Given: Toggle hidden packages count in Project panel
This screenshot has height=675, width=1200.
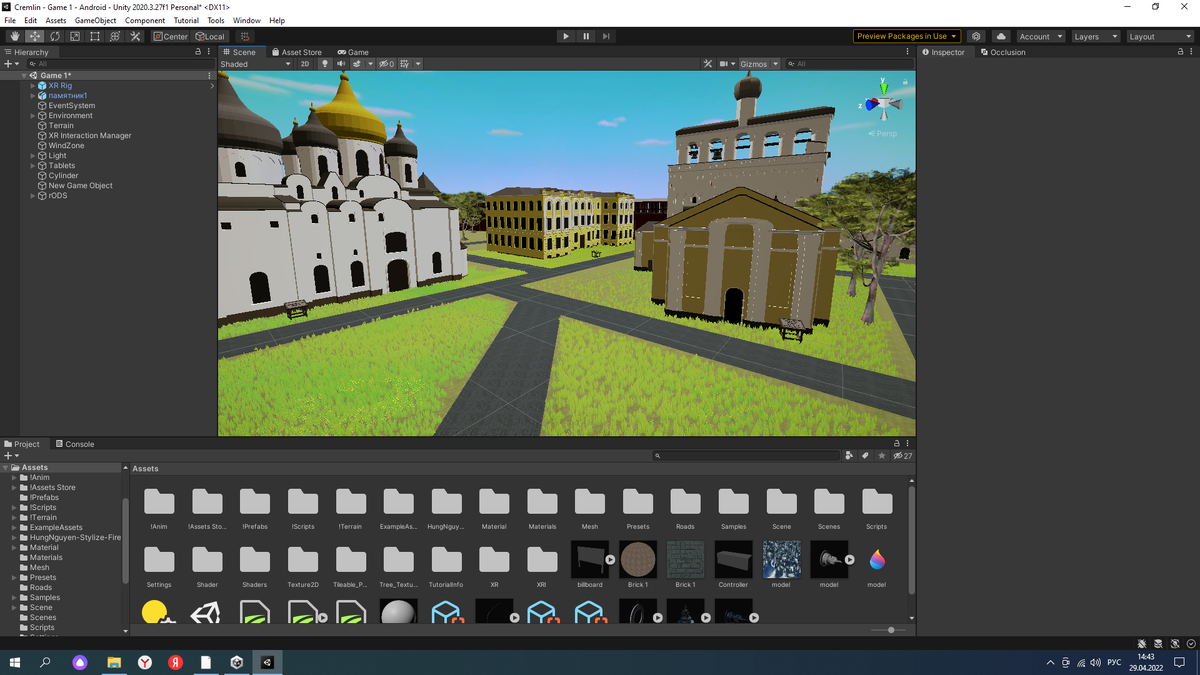Looking at the screenshot, I should point(902,456).
